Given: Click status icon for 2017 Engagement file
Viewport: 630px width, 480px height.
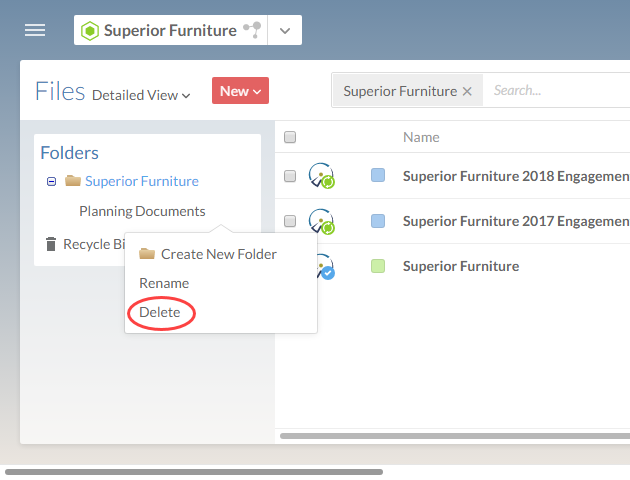Looking at the screenshot, I should tap(321, 221).
